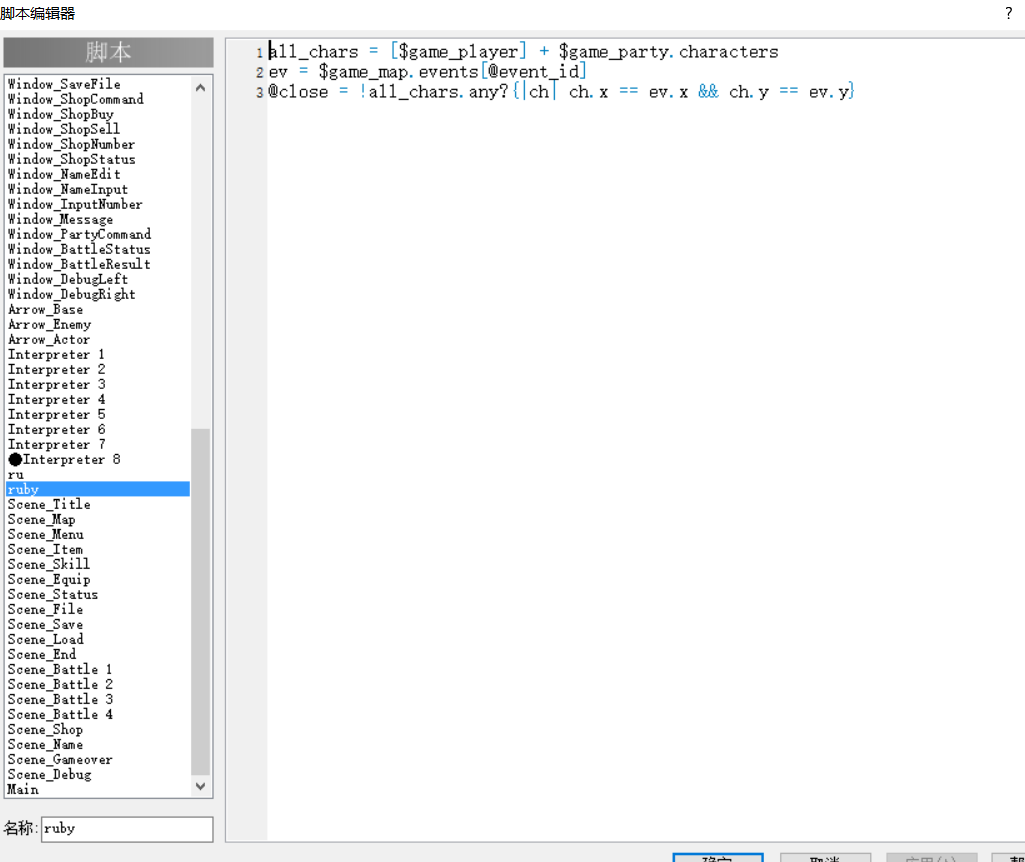Open the Interpreter 7 script
1025x862 pixels.
56,445
